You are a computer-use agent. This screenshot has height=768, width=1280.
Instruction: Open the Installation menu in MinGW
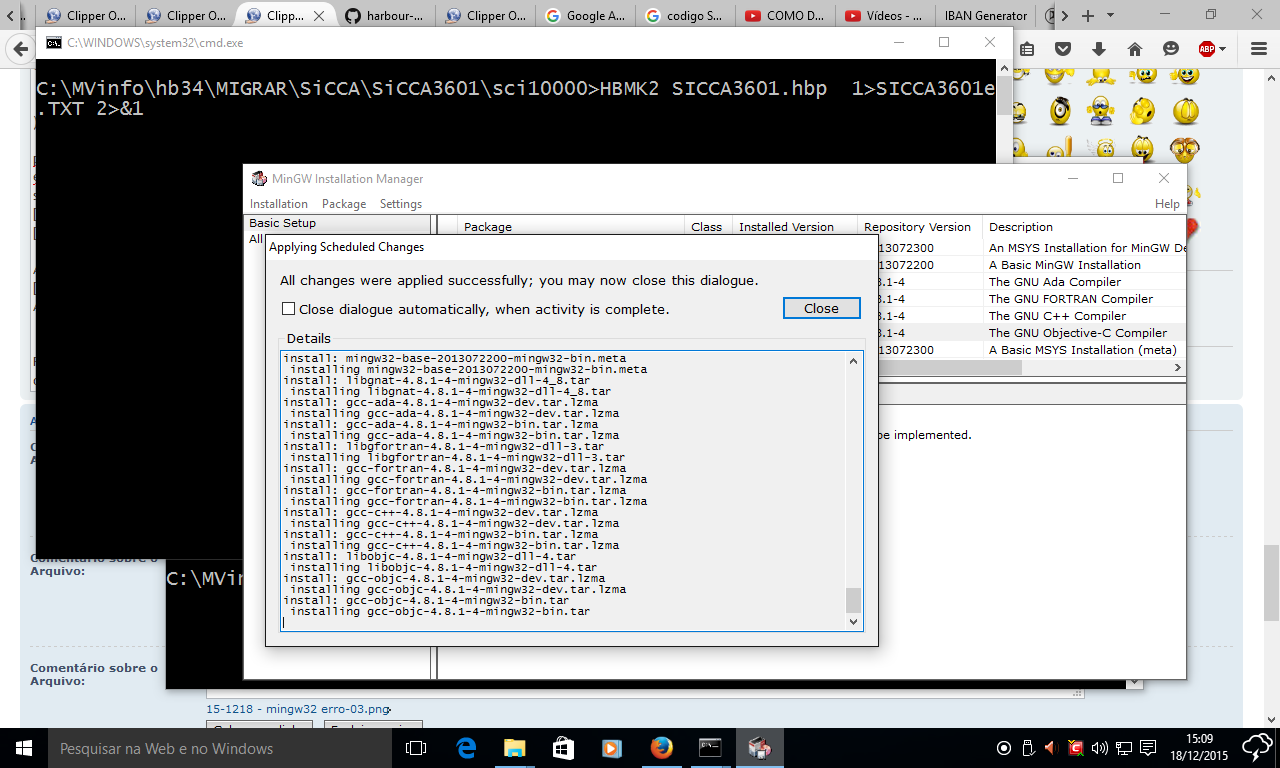tap(279, 204)
